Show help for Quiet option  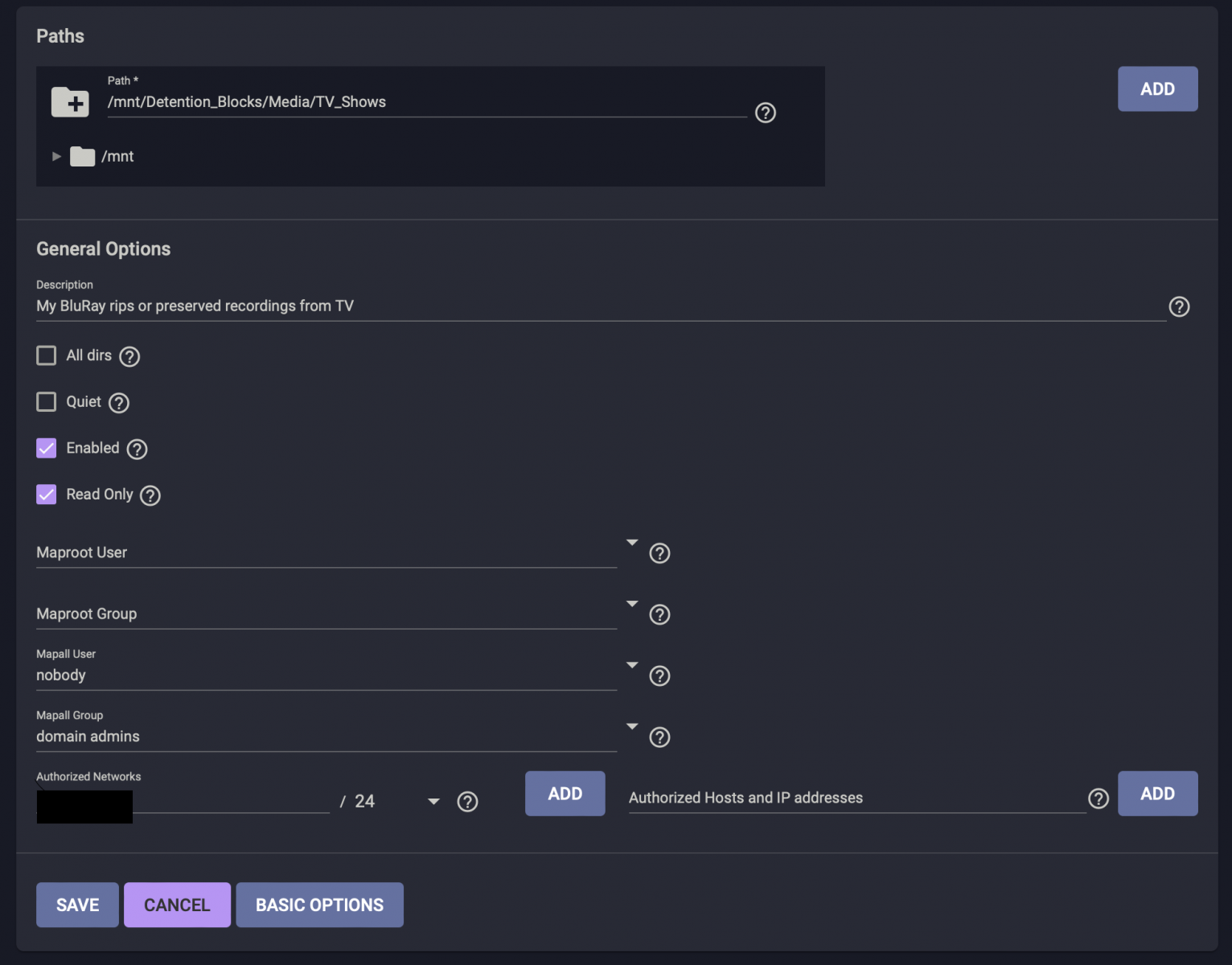point(119,403)
